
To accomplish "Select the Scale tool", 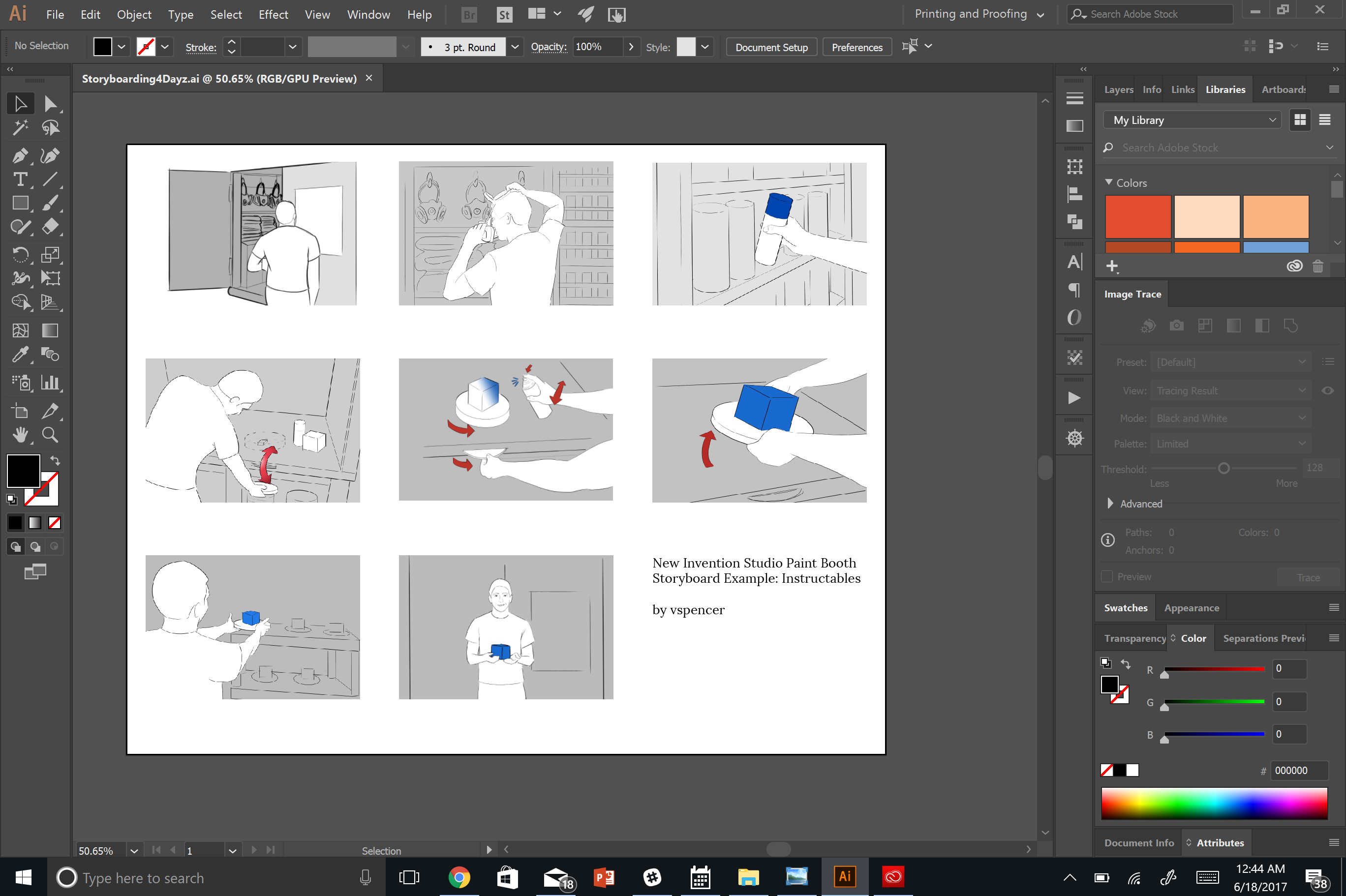I will pyautogui.click(x=50, y=254).
